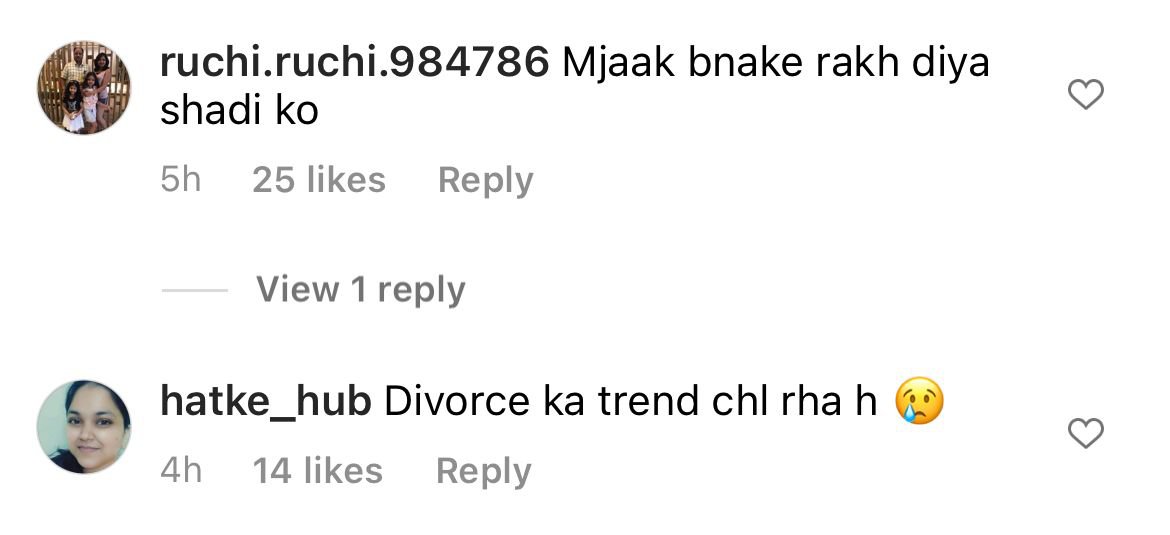Reply to the comment with 25 likes
1170x535 pixels.
coord(486,181)
